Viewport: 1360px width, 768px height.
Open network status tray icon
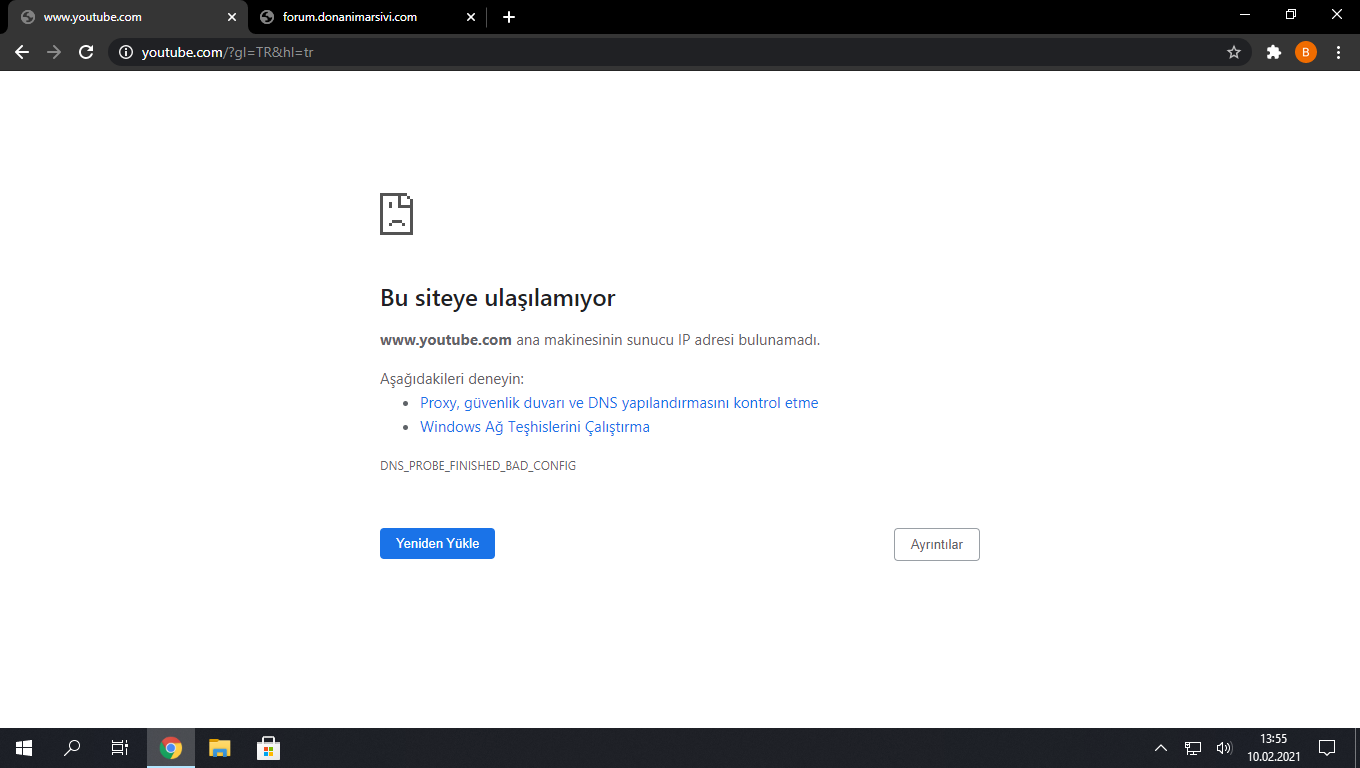click(1193, 748)
